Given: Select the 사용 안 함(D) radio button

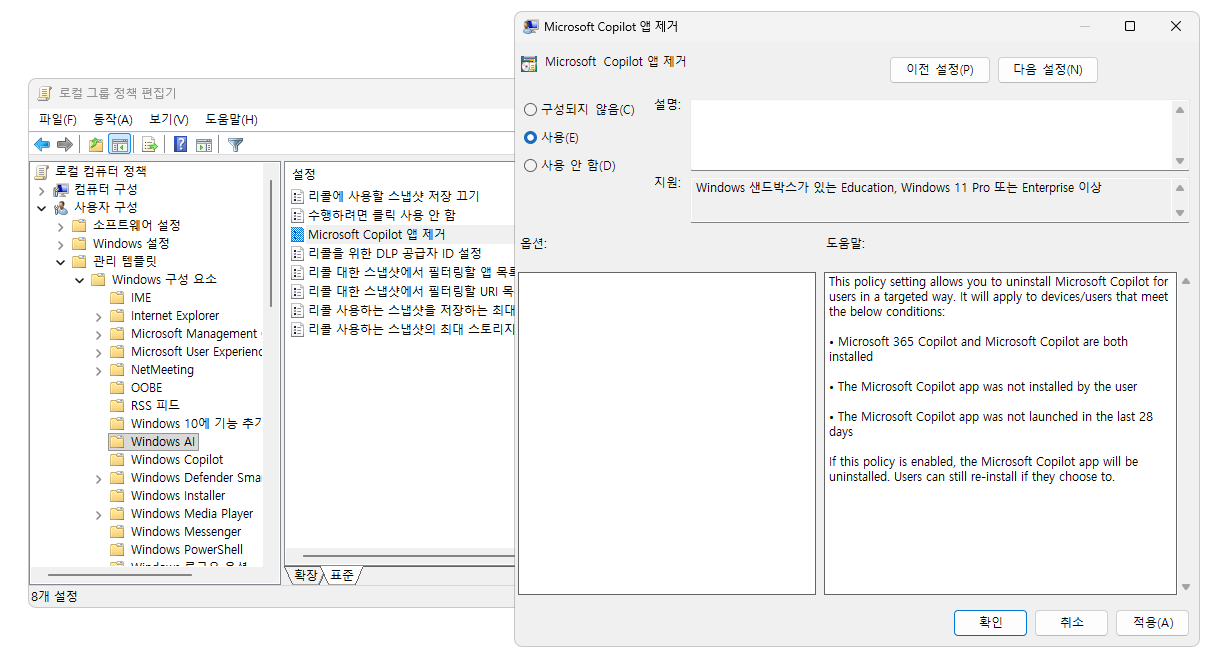Looking at the screenshot, I should pos(530,165).
